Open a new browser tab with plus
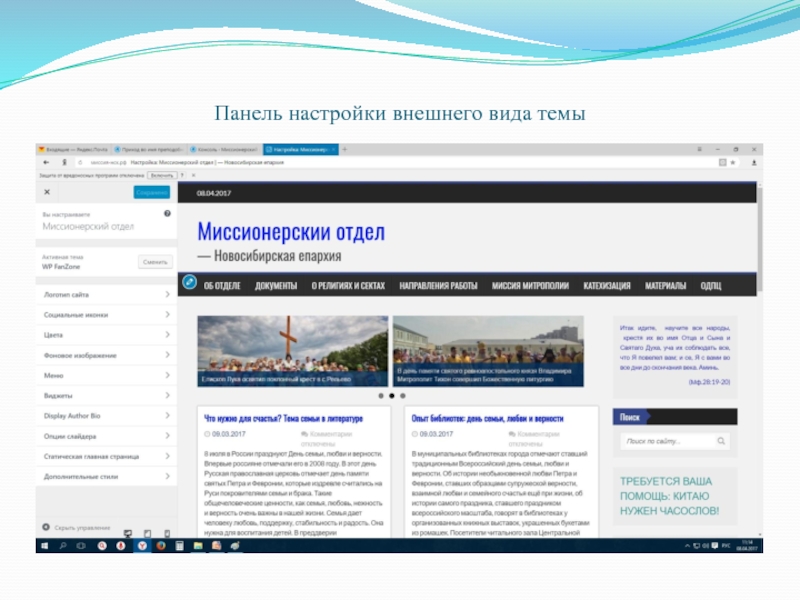Screen dimensions: 800x600 (x=345, y=149)
